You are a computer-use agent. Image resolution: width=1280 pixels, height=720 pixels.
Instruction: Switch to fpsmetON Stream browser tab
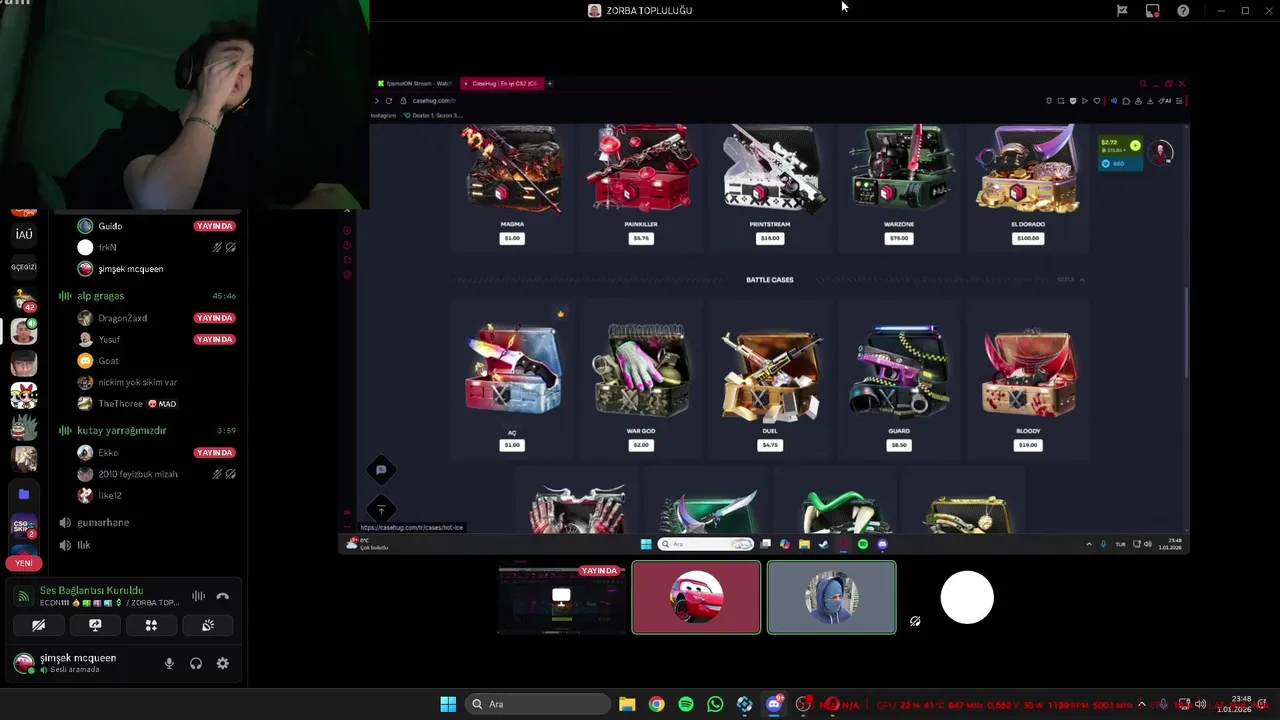coord(415,83)
